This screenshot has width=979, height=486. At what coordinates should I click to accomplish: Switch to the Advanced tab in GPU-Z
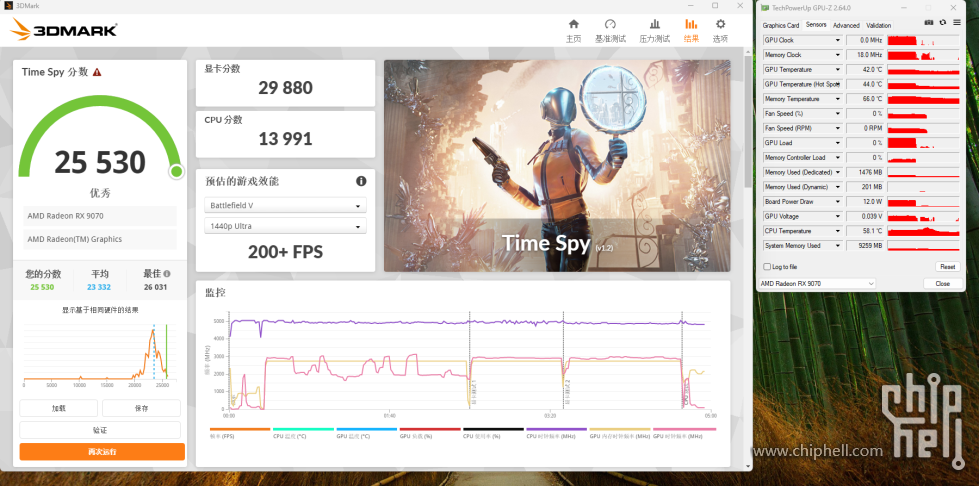(846, 26)
